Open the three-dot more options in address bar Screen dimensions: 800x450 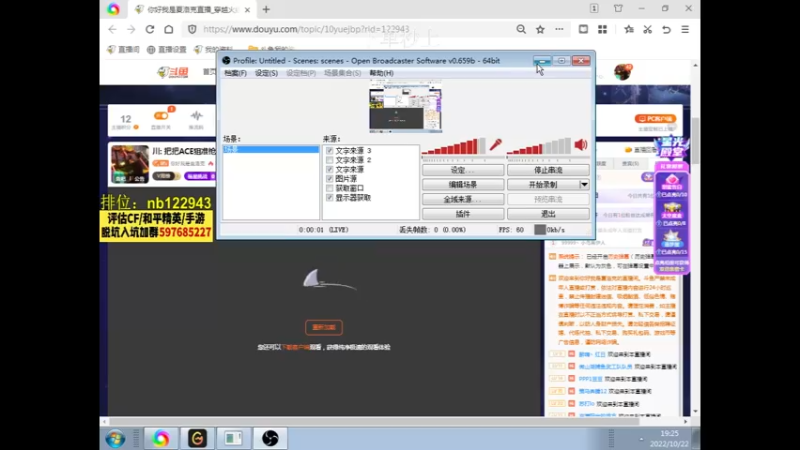(x=559, y=30)
